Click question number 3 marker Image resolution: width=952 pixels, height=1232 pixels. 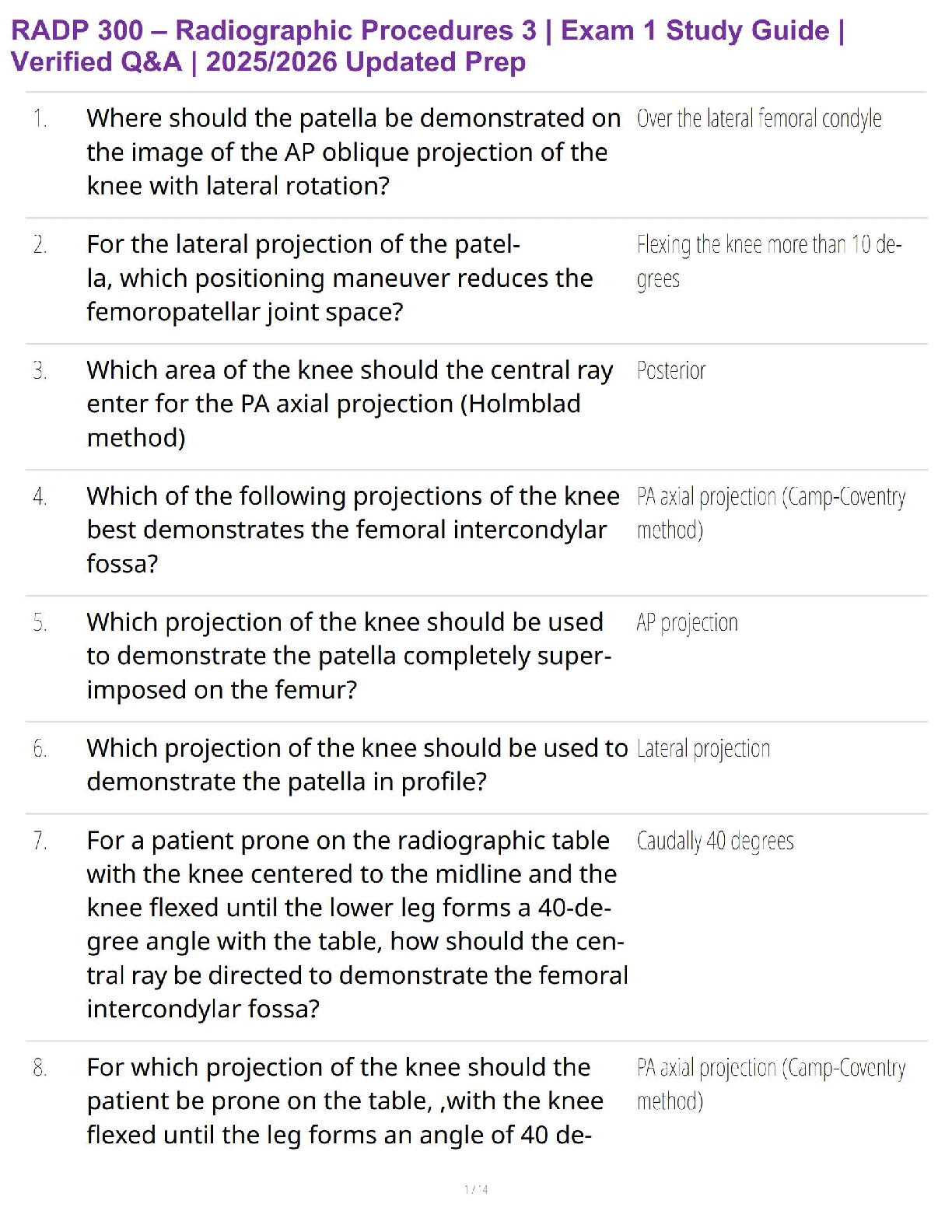click(x=40, y=371)
